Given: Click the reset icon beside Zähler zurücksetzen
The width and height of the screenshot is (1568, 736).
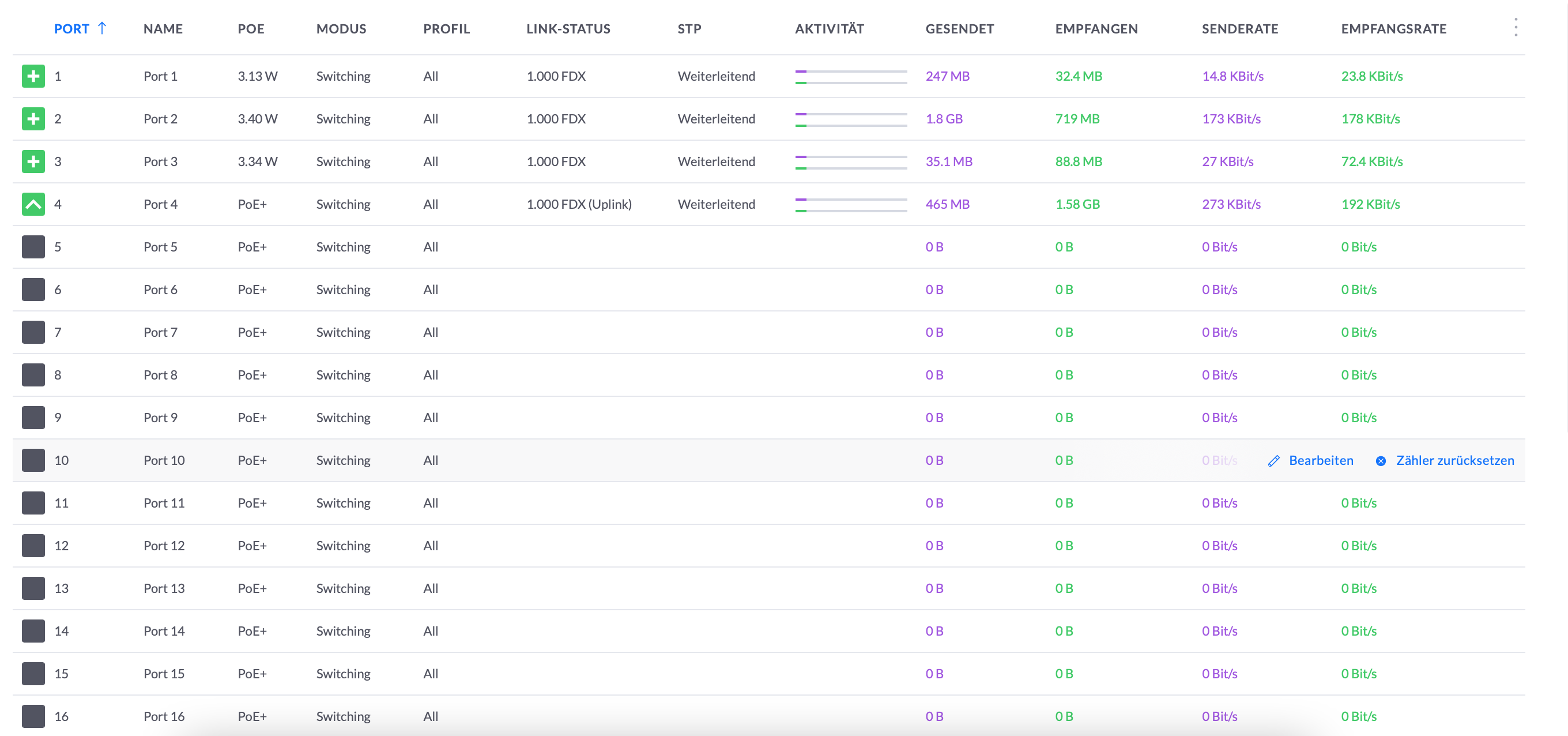Looking at the screenshot, I should tap(1381, 461).
